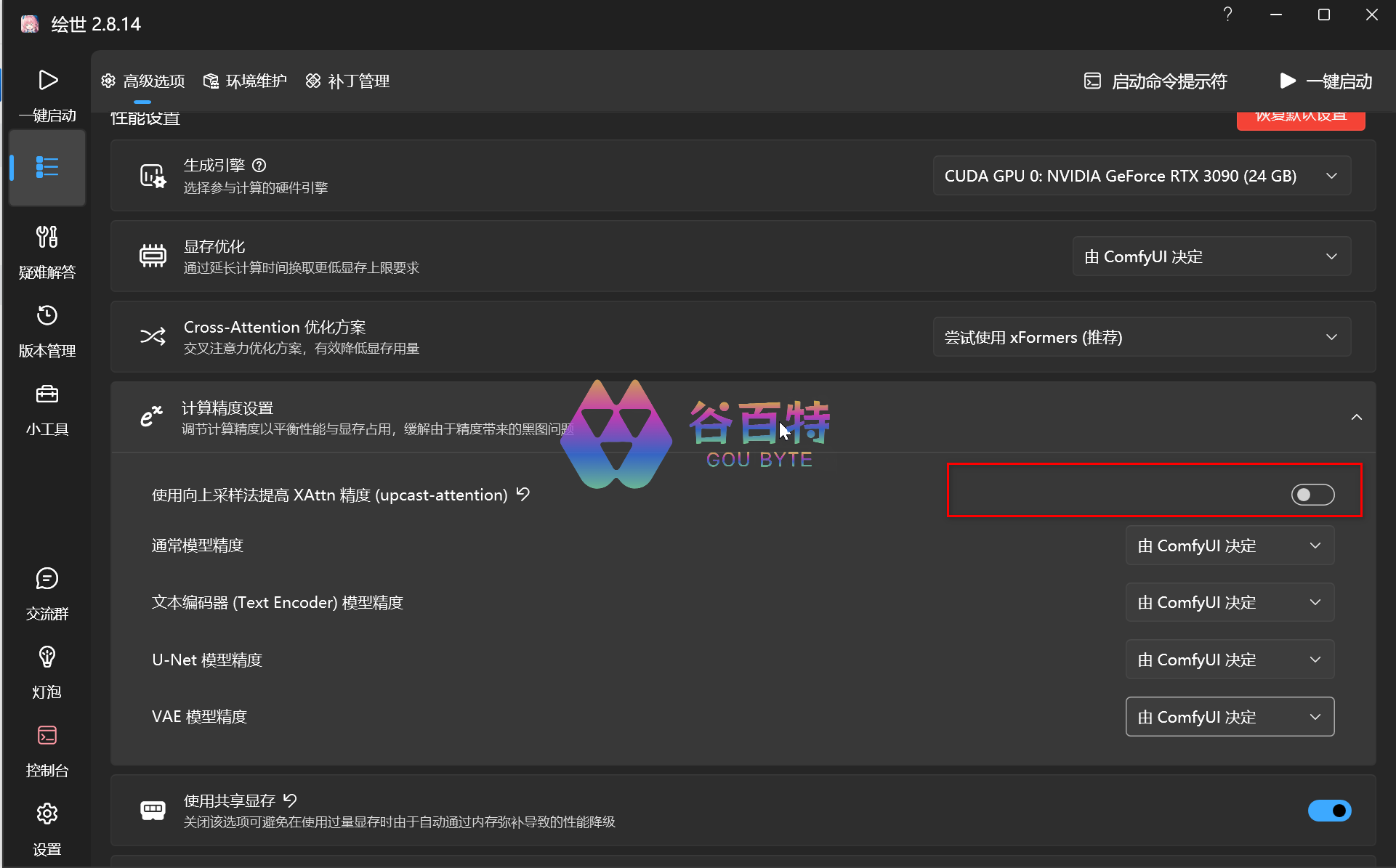Click the 启动命令提示符 button
This screenshot has height=868, width=1396.
(1155, 81)
